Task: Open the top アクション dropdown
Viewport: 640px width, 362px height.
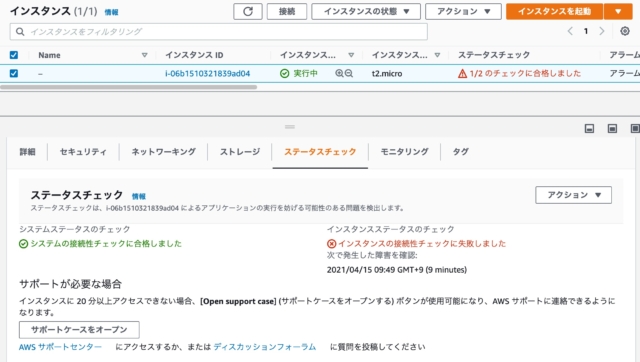Action: (x=463, y=11)
